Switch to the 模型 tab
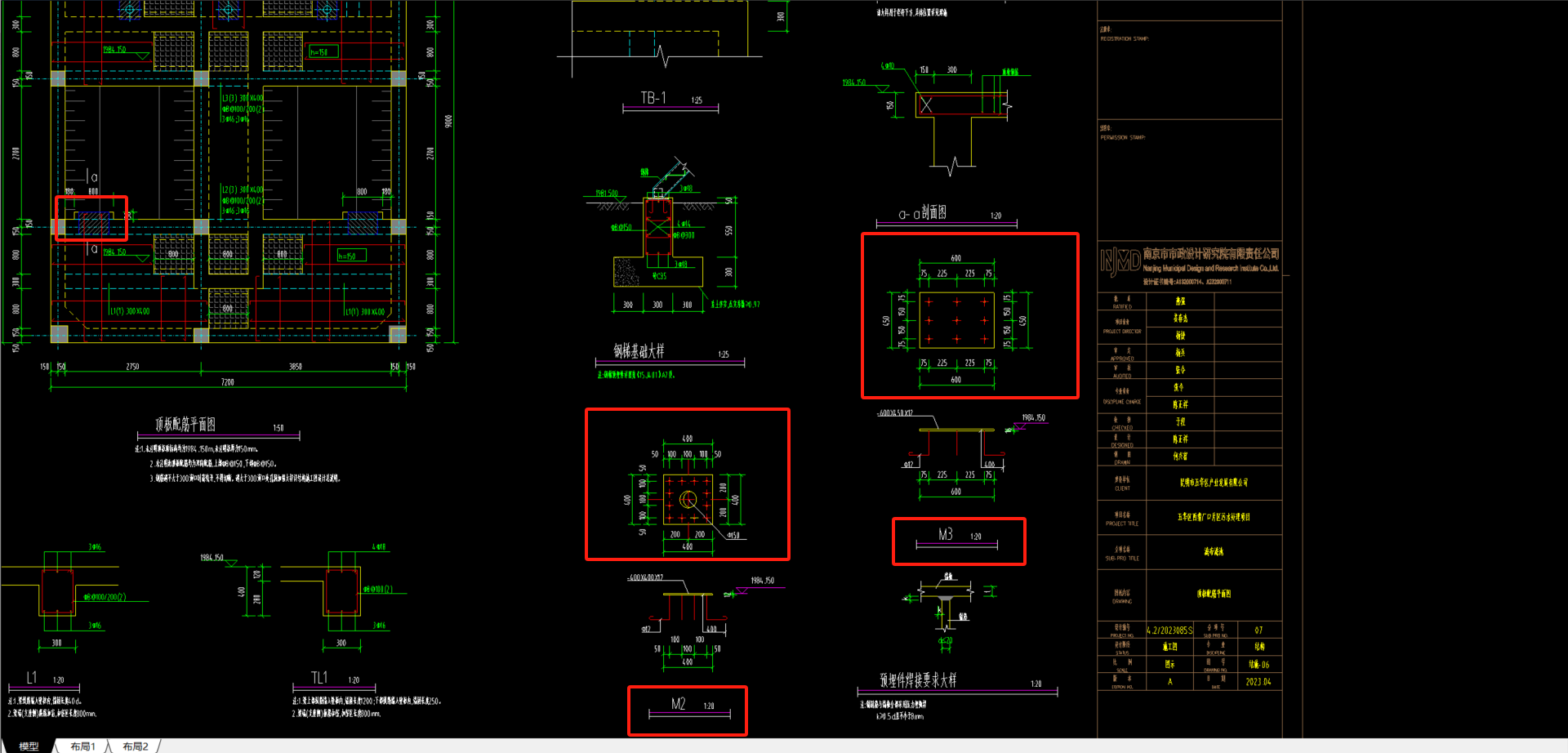This screenshot has height=753, width=1568. click(29, 746)
